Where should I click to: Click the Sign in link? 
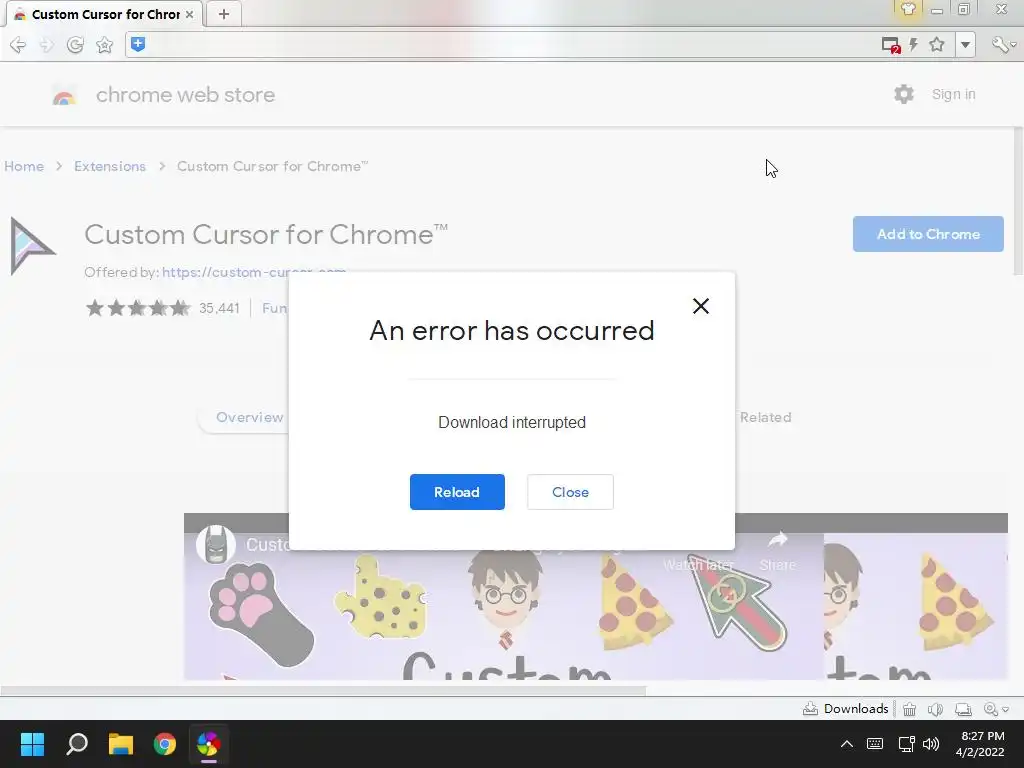tap(953, 94)
